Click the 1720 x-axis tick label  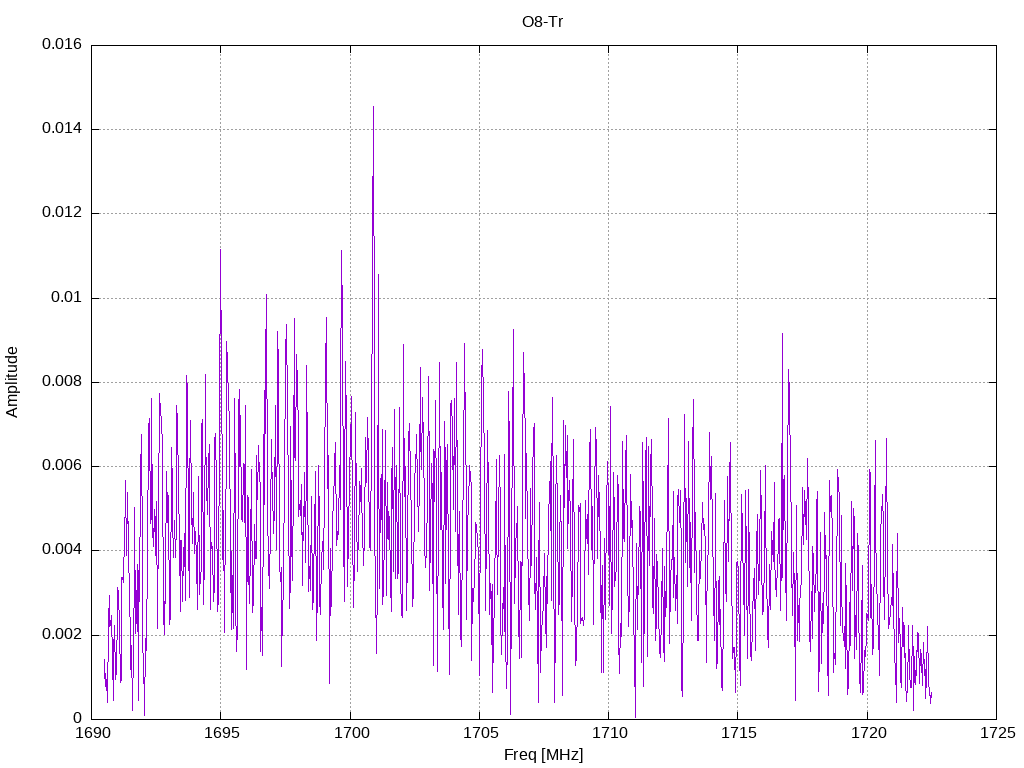tap(869, 733)
